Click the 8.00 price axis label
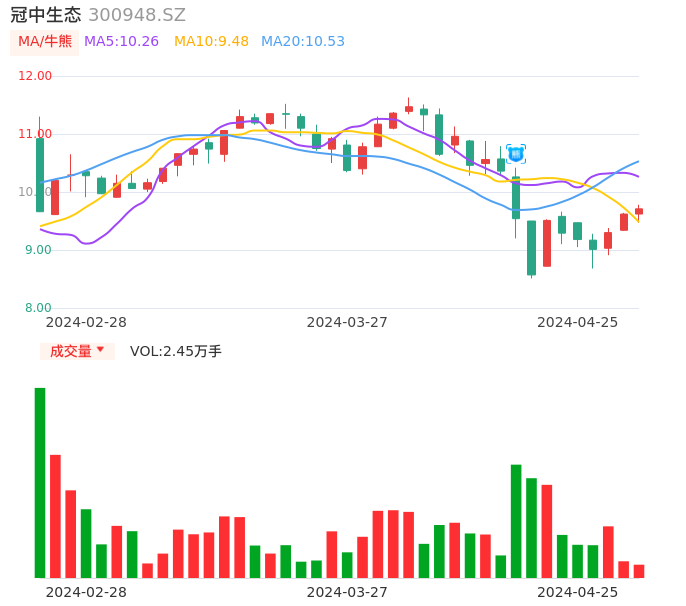The width and height of the screenshot is (686, 606). (x=39, y=308)
